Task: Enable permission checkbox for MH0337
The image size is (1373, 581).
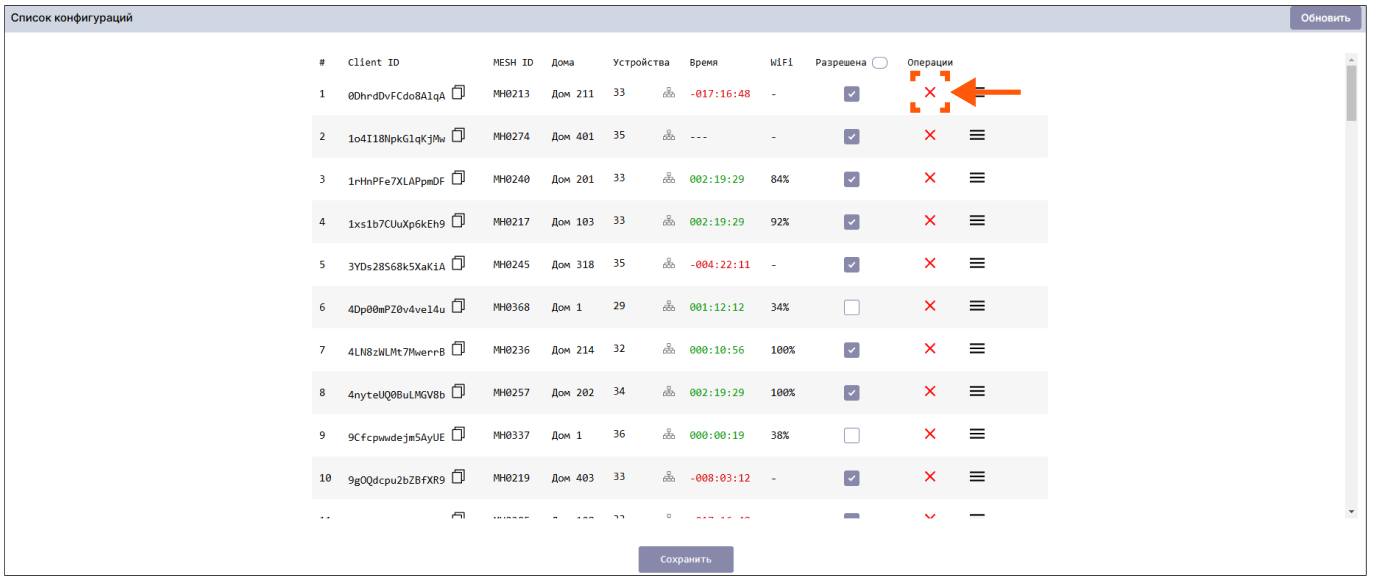Action: pos(851,435)
